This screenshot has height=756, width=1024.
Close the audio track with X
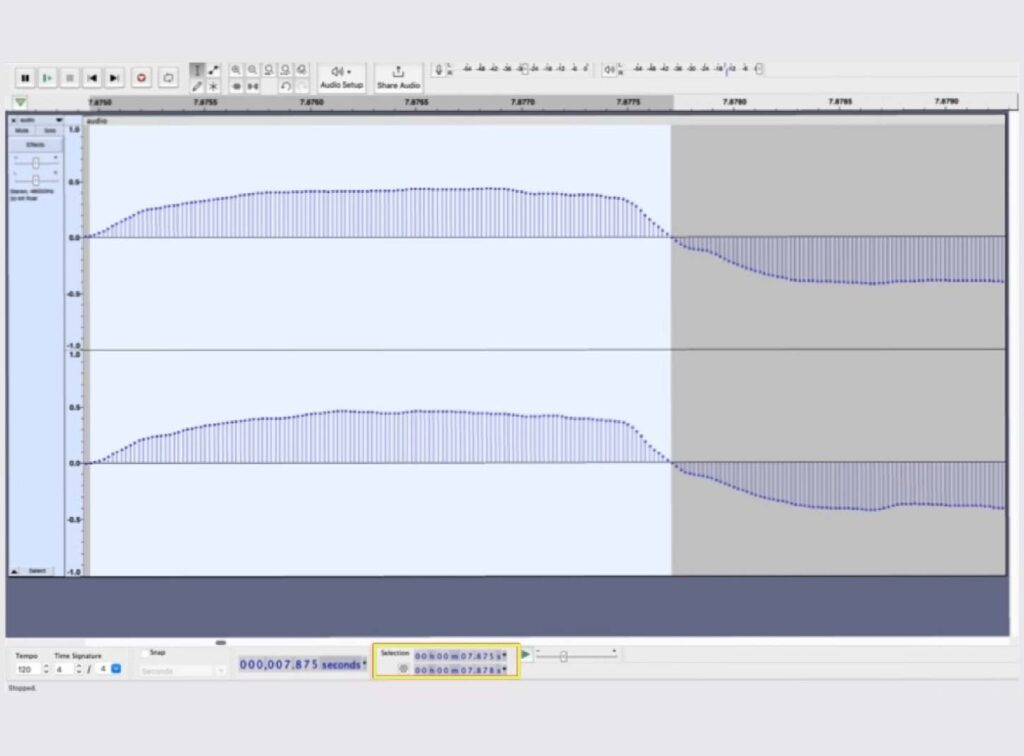click(x=14, y=121)
